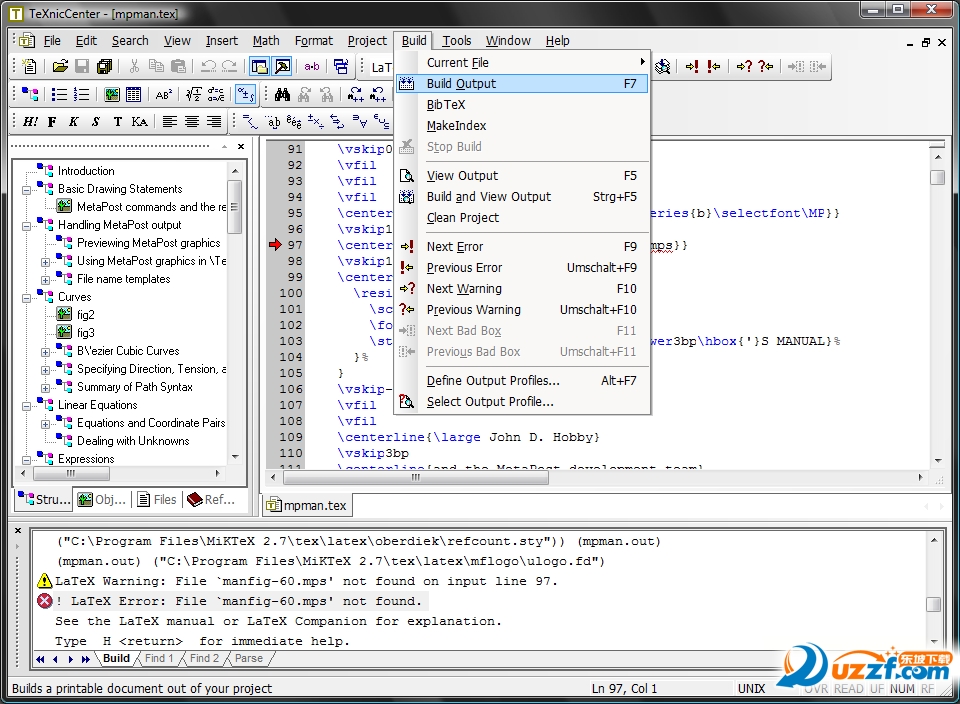The image size is (960, 704).
Task: Toggle the output pane hammer button
Action: point(283,67)
